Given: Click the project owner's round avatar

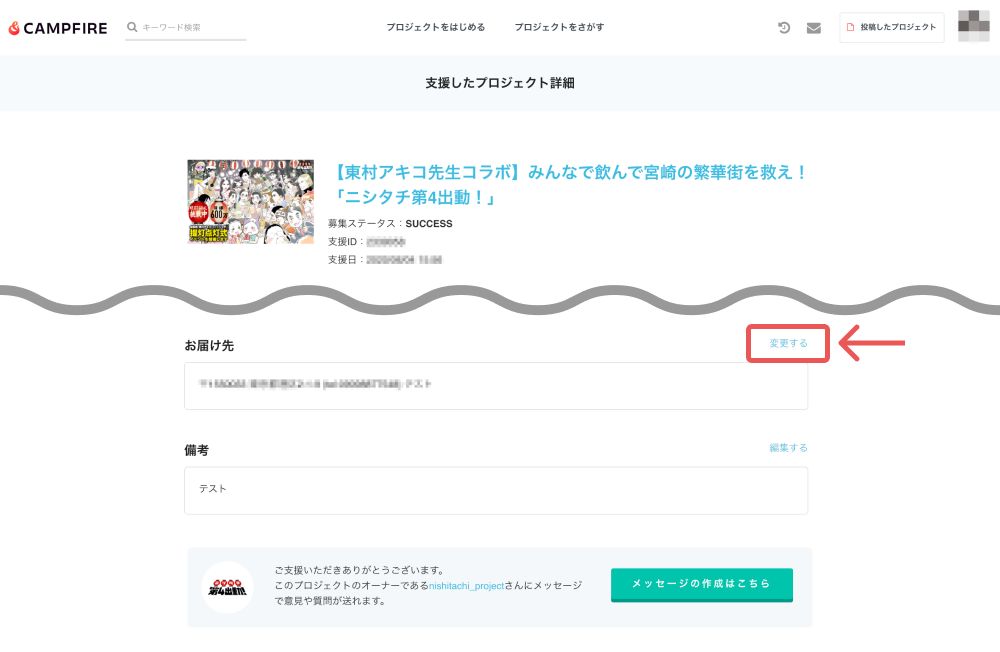Looking at the screenshot, I should pos(227,587).
